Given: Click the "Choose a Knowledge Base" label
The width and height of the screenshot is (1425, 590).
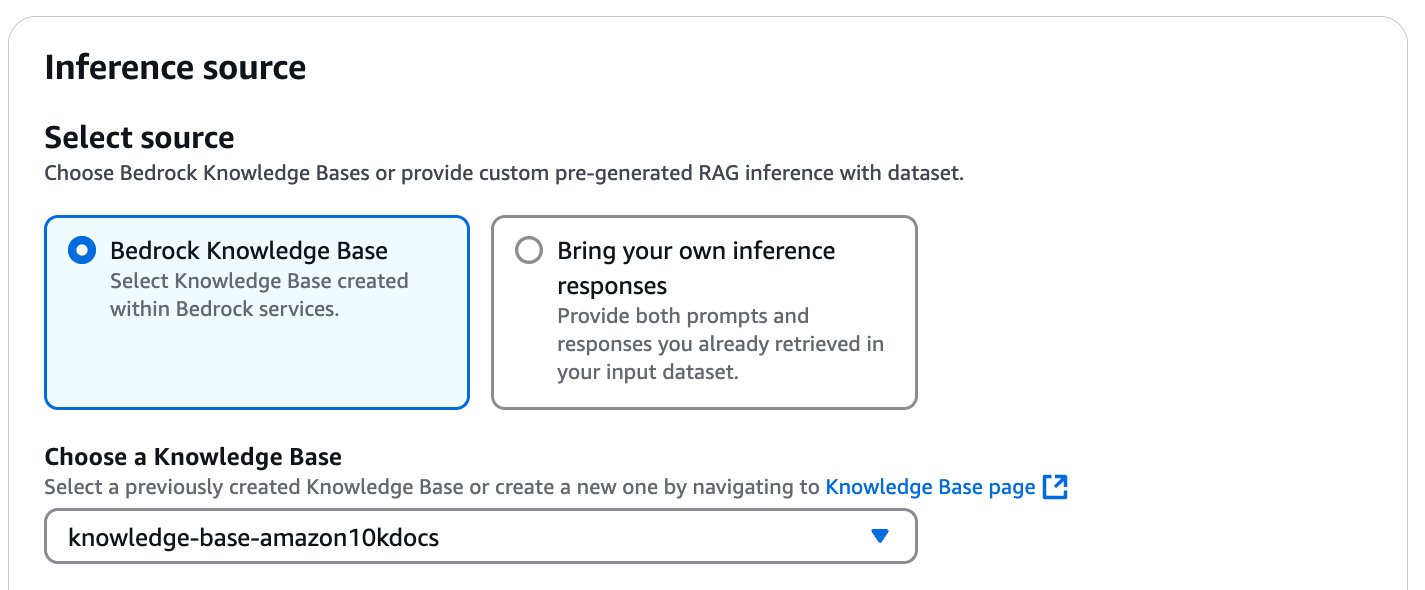Looking at the screenshot, I should [x=193, y=457].
